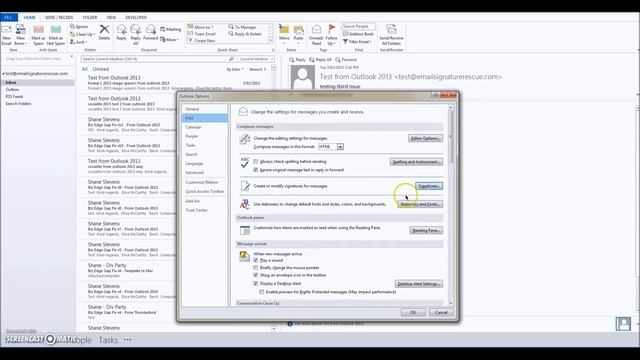Click the Reply icon in Respond group
This screenshot has height=360, width=640.
point(121,32)
